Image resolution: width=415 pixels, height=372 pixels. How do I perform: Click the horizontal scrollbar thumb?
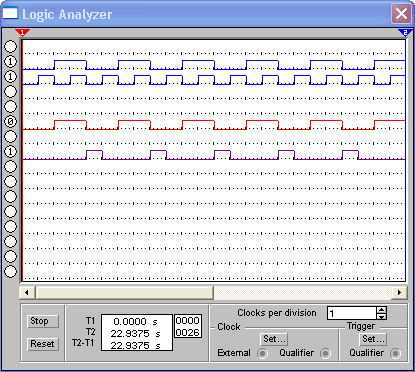click(x=125, y=293)
